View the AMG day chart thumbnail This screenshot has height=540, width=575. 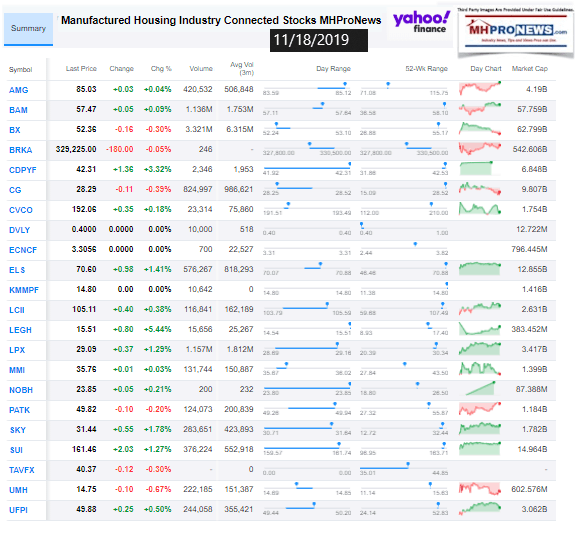coord(480,88)
